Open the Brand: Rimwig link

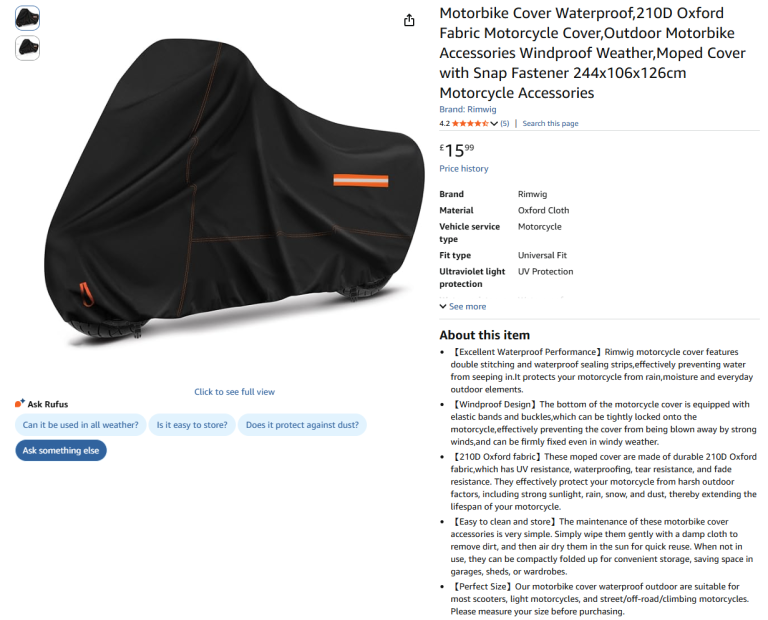468,109
